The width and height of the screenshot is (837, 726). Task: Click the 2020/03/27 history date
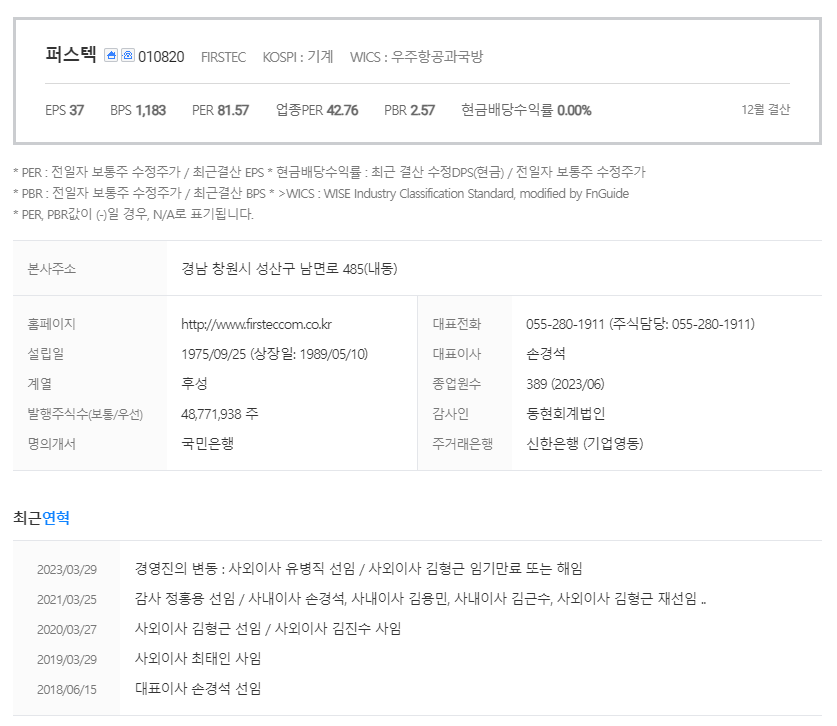coord(67,629)
